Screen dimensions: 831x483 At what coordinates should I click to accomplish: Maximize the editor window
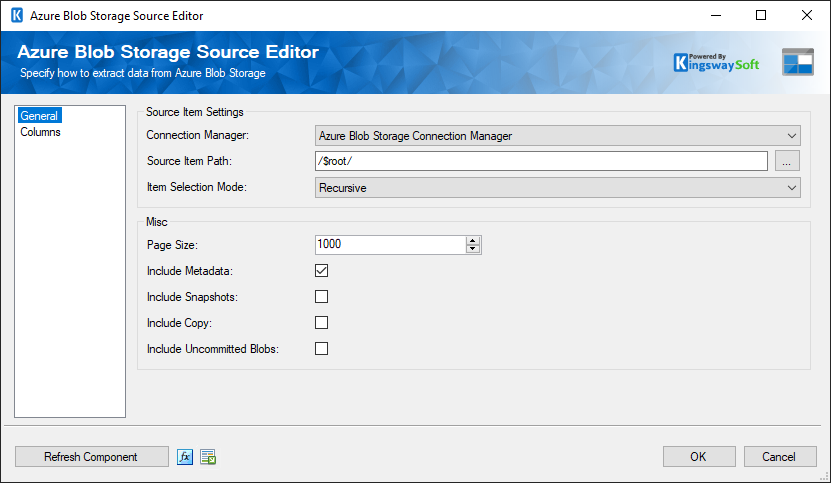tap(761, 15)
